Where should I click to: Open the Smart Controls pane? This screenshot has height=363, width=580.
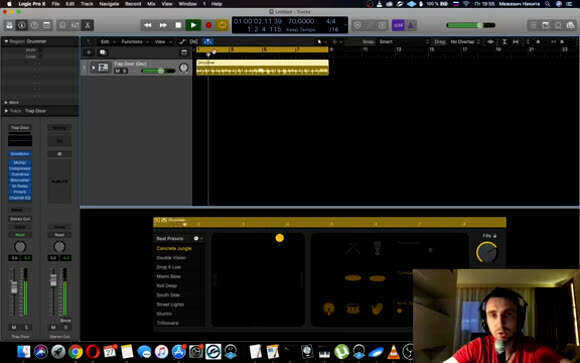(x=63, y=25)
